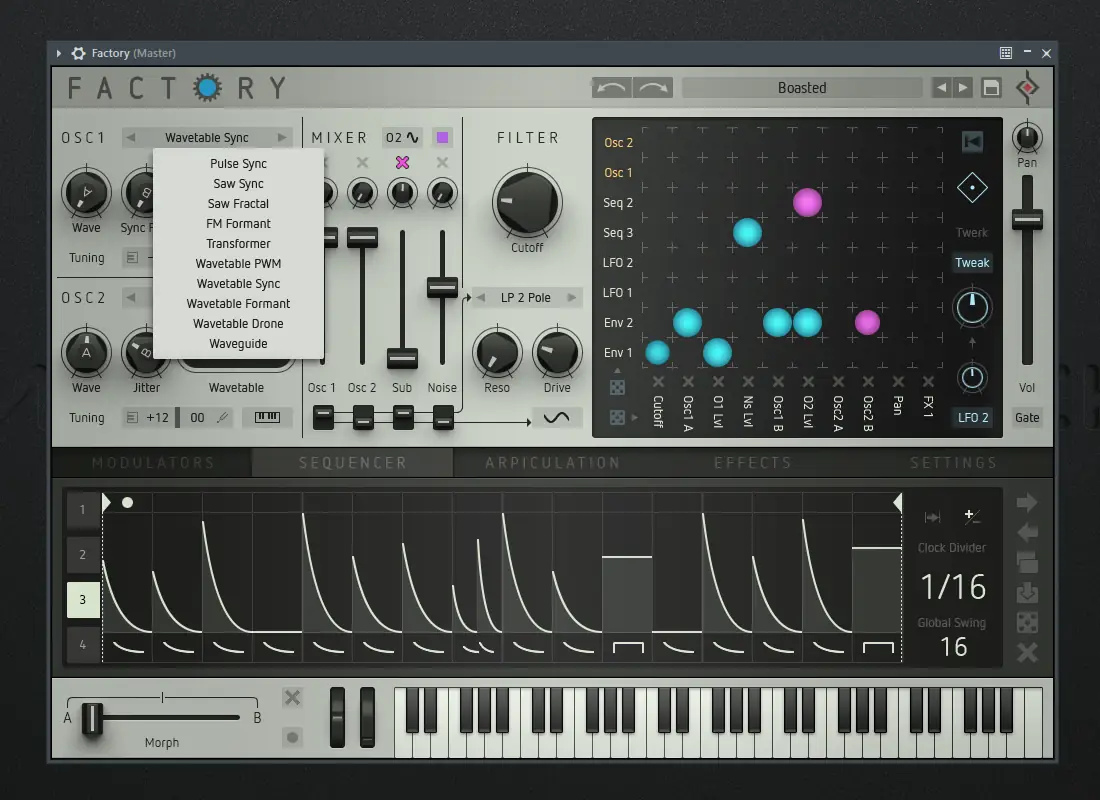This screenshot has width=1100, height=800.
Task: Click sequencer shift left arrow
Action: click(1027, 533)
